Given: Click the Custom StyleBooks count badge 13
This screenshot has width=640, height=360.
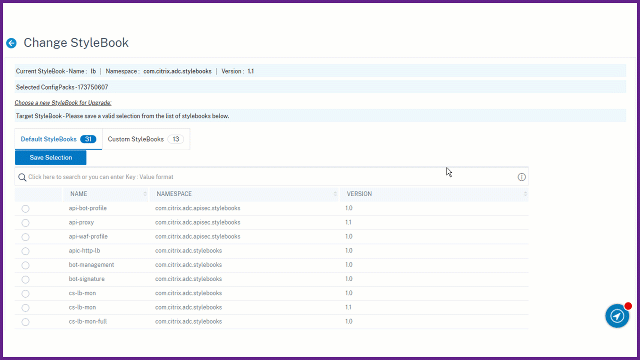Looking at the screenshot, I should pyautogui.click(x=176, y=139).
